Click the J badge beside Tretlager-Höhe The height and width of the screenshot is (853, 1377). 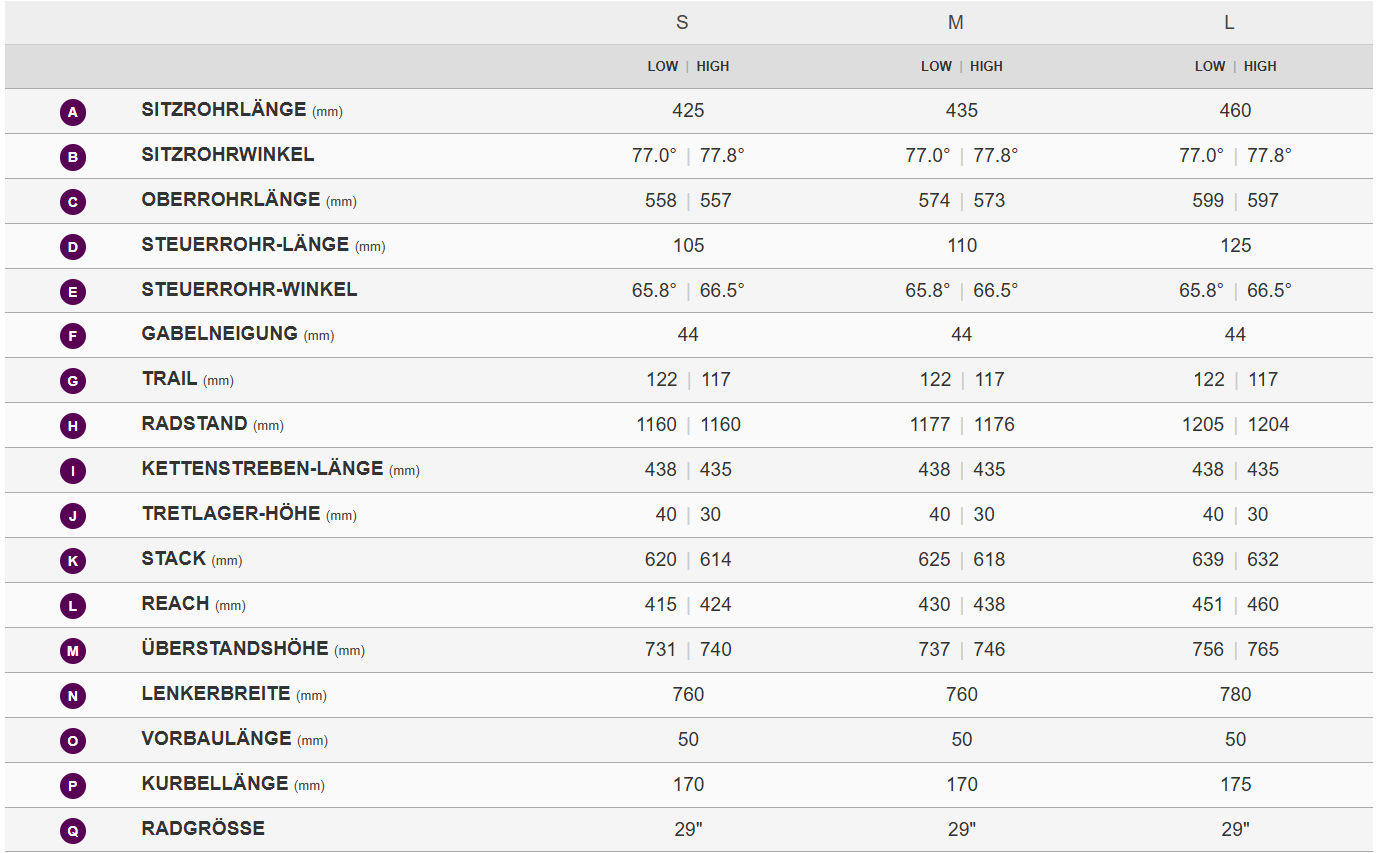pyautogui.click(x=72, y=516)
